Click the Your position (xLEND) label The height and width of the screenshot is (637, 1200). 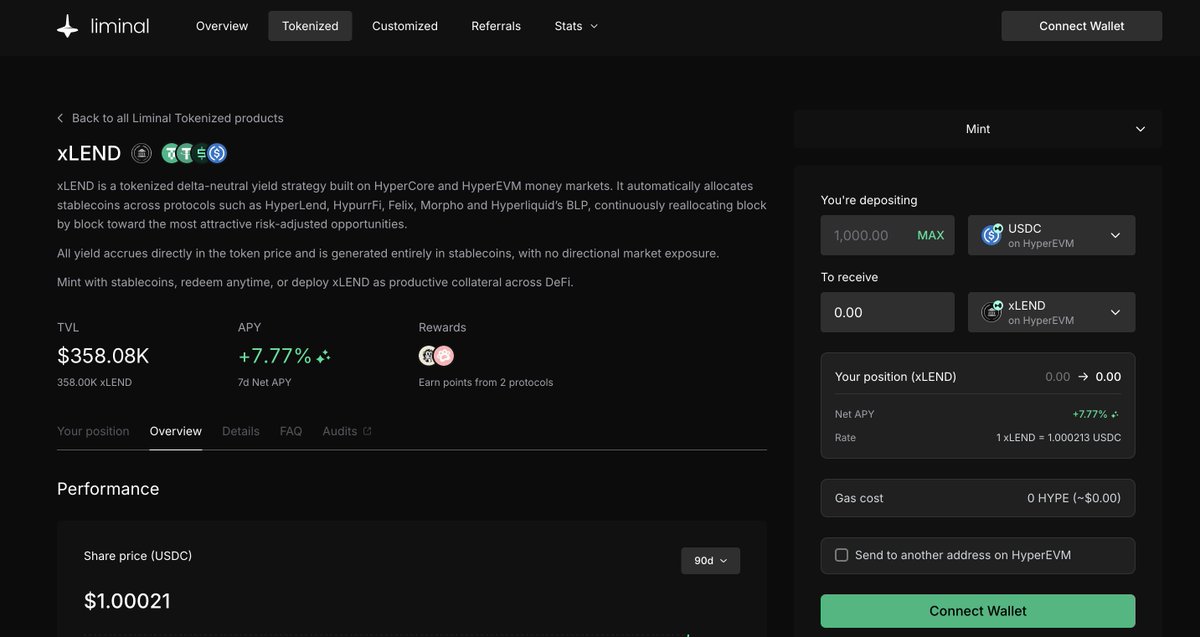pos(896,377)
